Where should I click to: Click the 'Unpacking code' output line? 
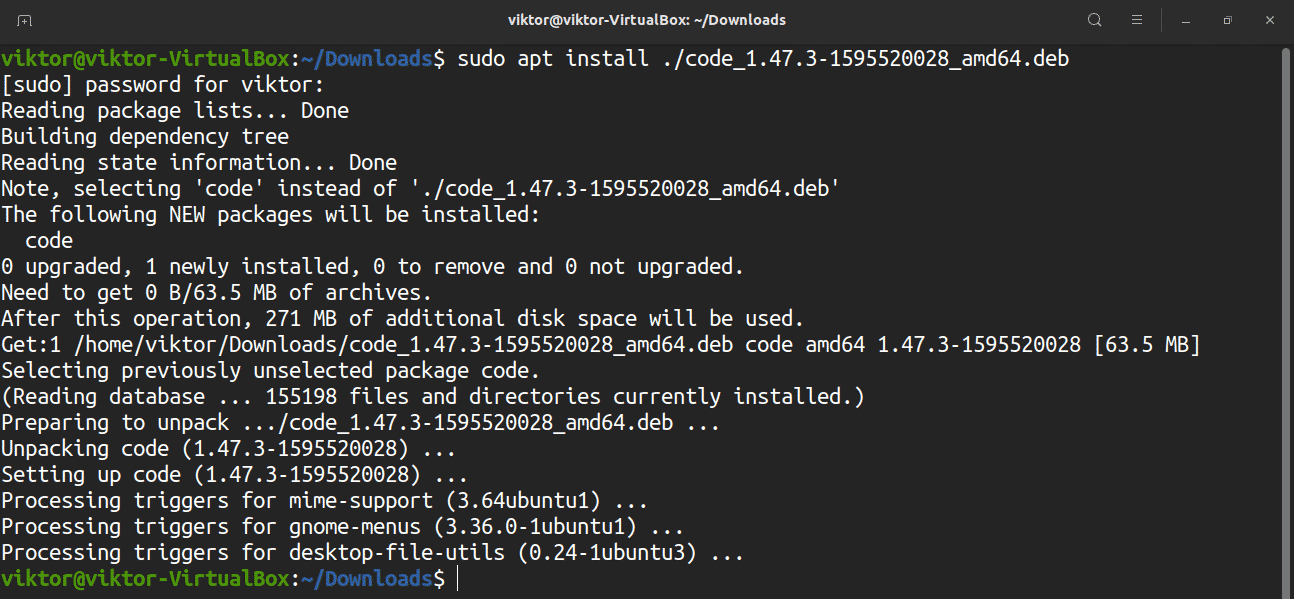coord(234,449)
